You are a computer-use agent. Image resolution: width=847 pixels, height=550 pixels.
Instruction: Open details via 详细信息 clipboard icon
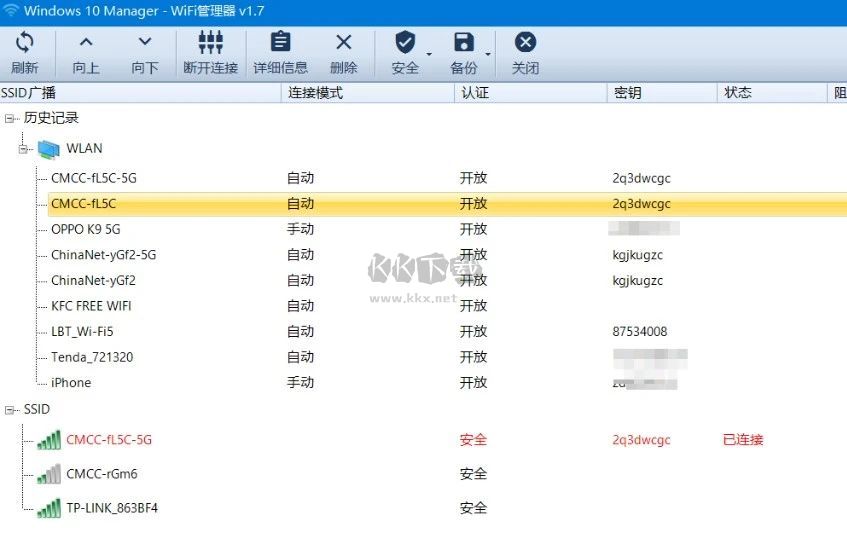280,42
